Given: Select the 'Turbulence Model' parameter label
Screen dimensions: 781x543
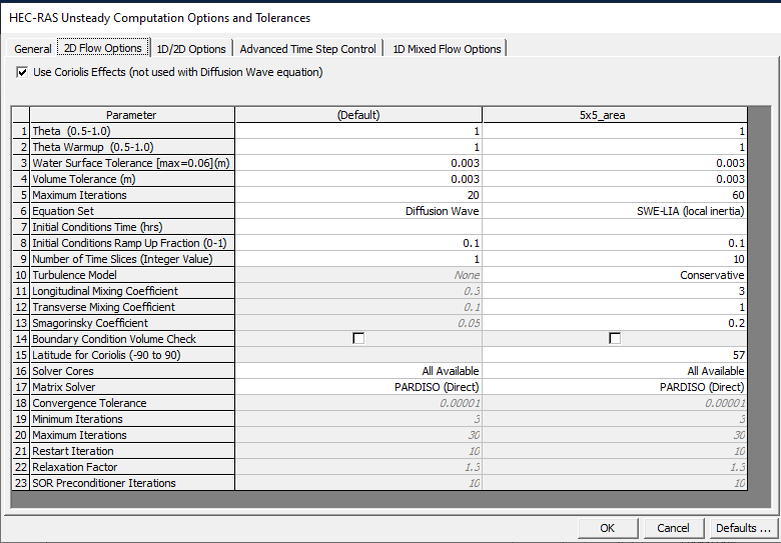Looking at the screenshot, I should pos(131,275).
